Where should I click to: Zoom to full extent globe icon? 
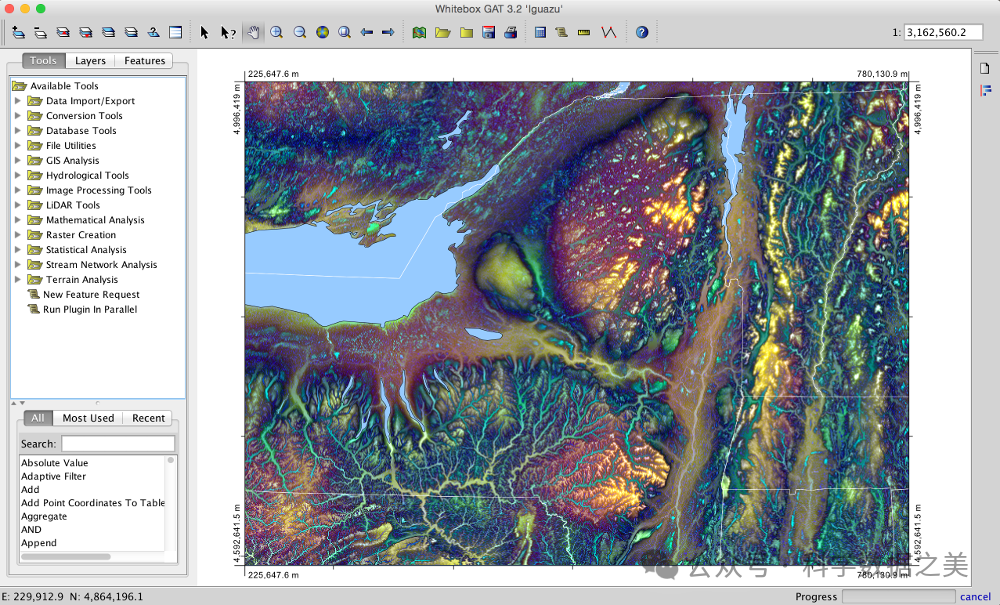click(322, 32)
